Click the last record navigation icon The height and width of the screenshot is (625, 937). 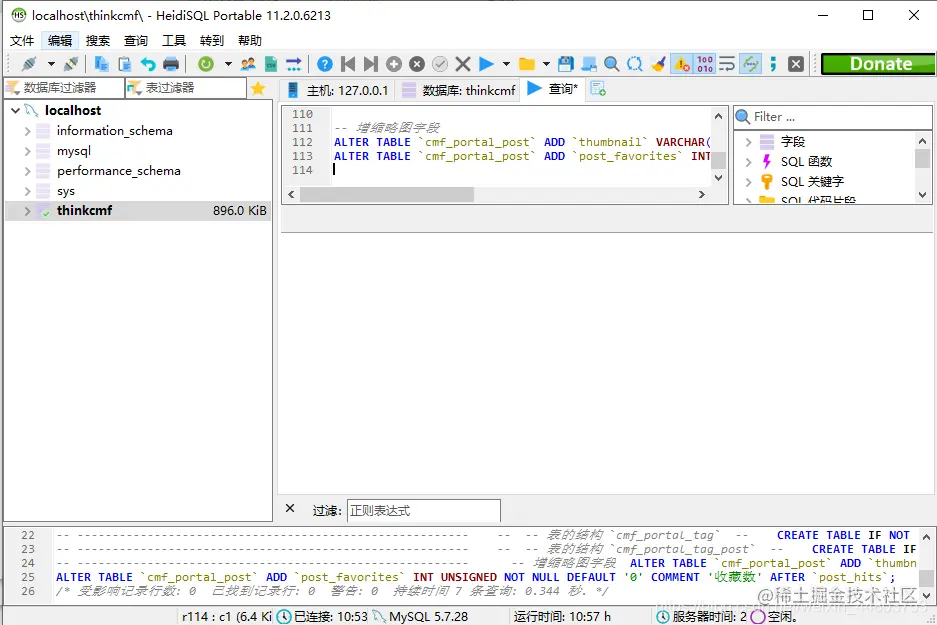click(370, 63)
